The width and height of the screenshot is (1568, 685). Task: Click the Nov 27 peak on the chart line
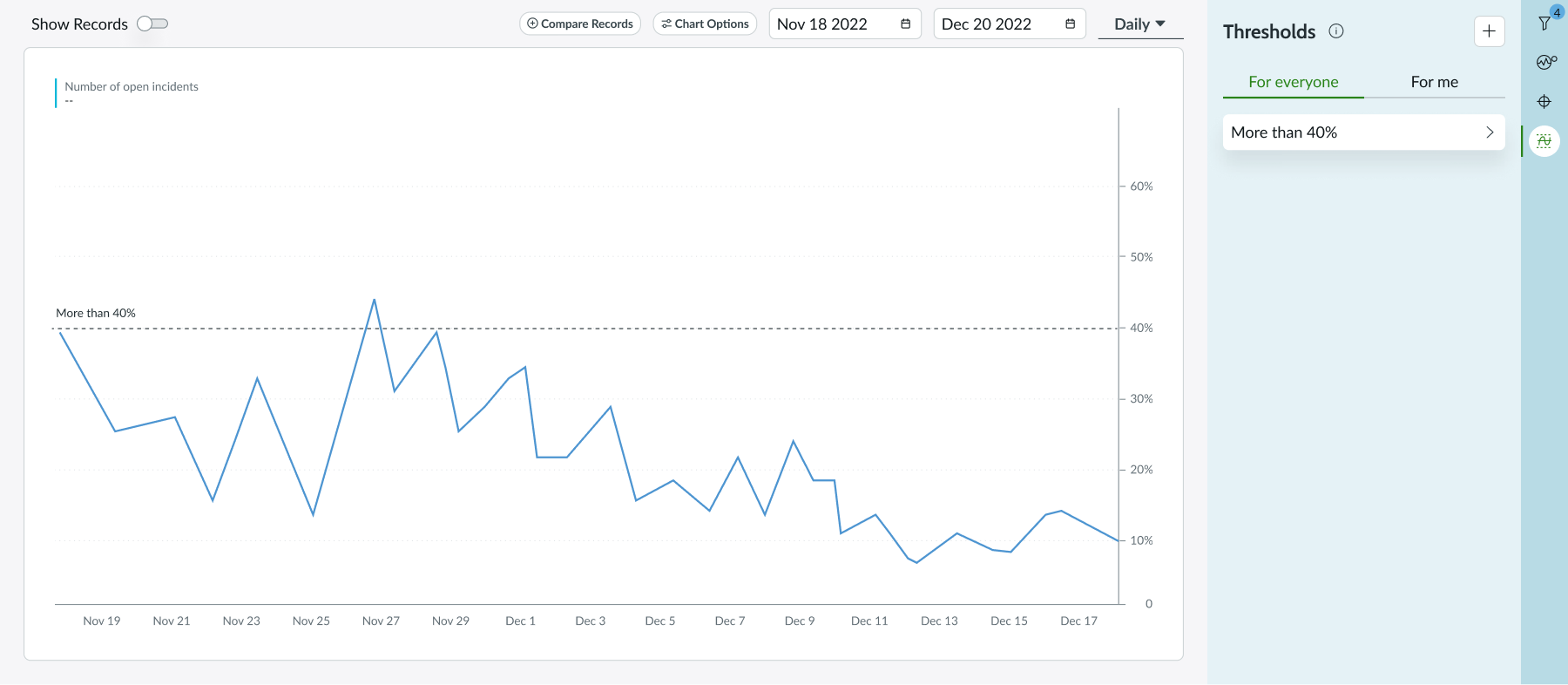[x=375, y=300]
